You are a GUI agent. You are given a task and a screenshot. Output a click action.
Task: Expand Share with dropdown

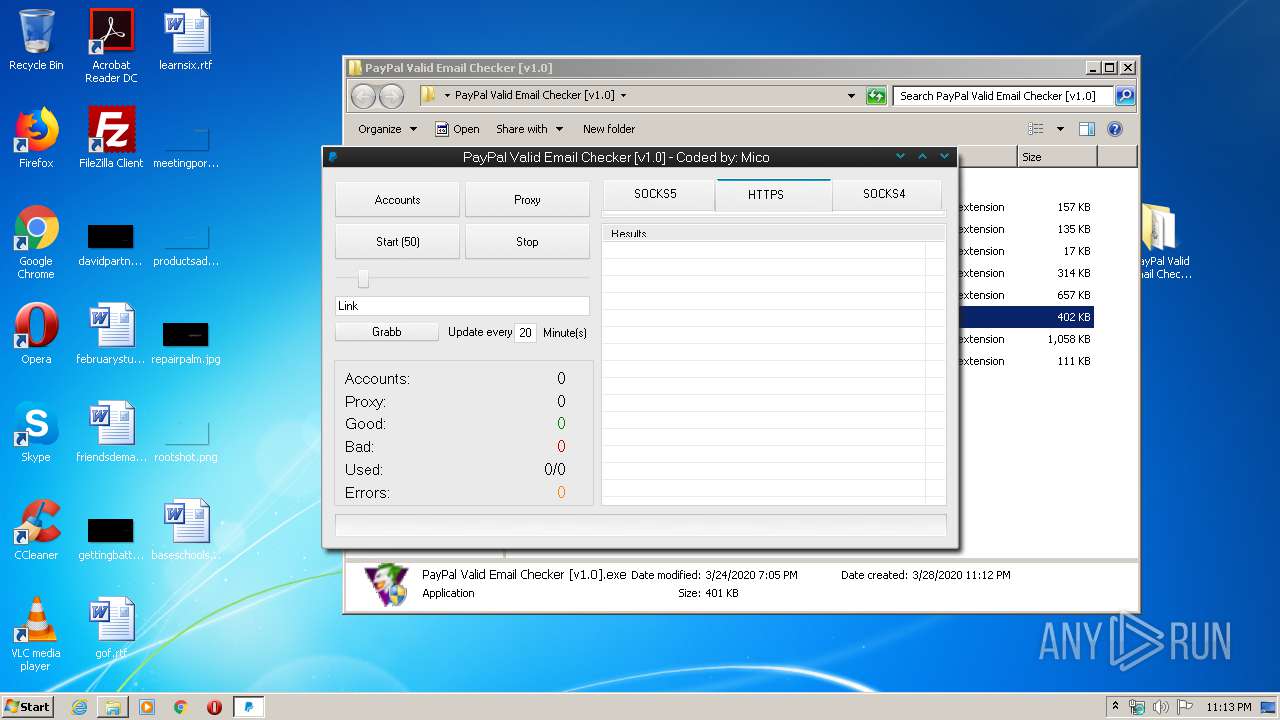(529, 129)
